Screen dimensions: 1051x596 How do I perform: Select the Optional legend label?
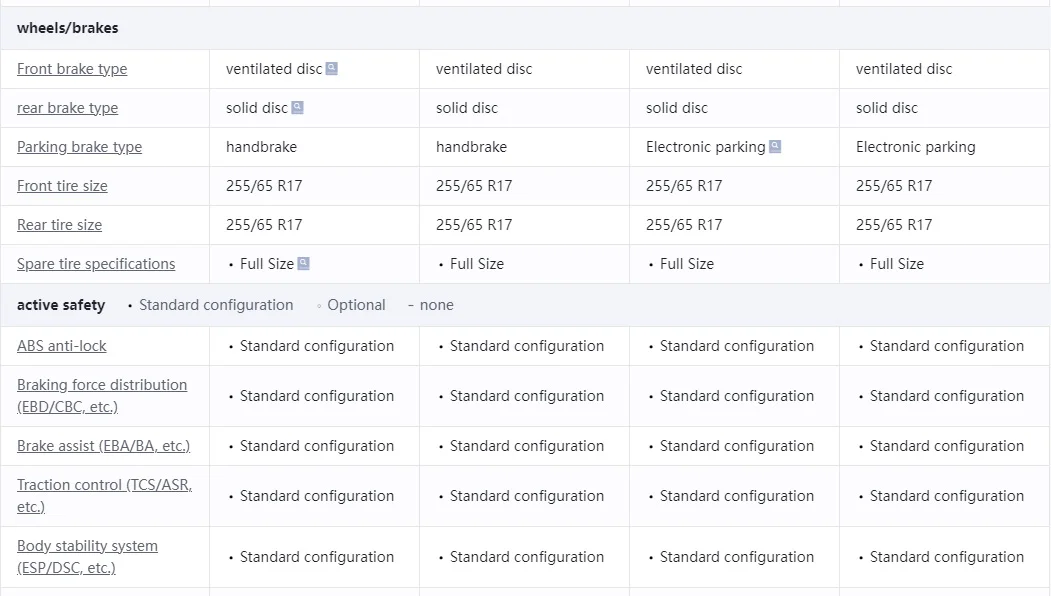pos(356,305)
